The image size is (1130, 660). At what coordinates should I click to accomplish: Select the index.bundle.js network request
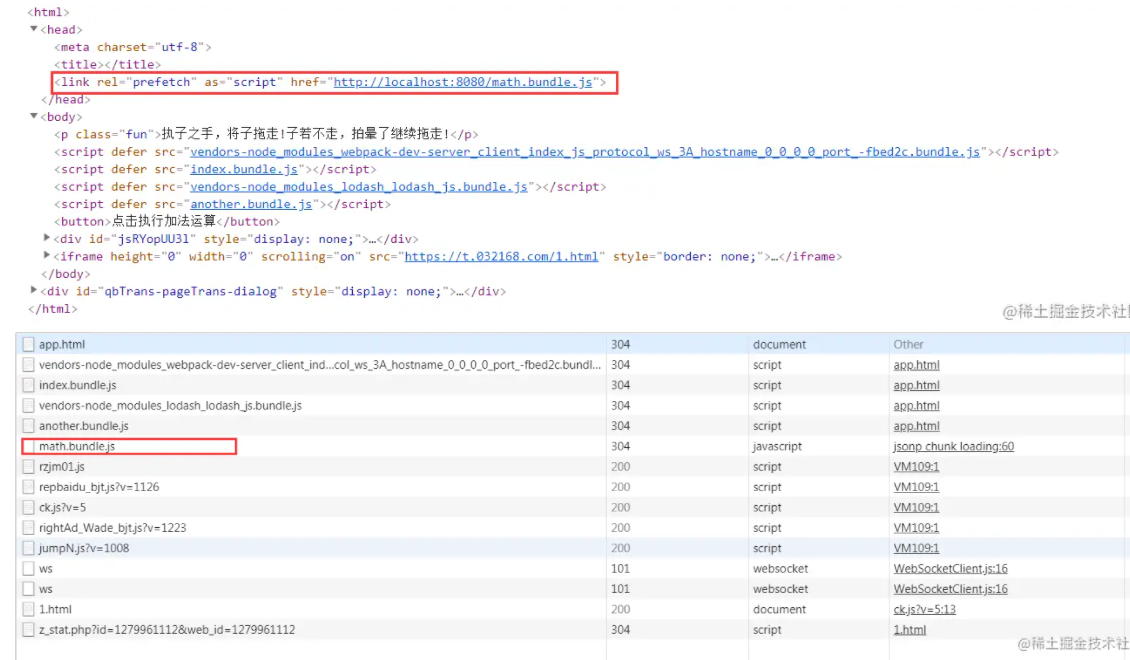click(572, 385)
